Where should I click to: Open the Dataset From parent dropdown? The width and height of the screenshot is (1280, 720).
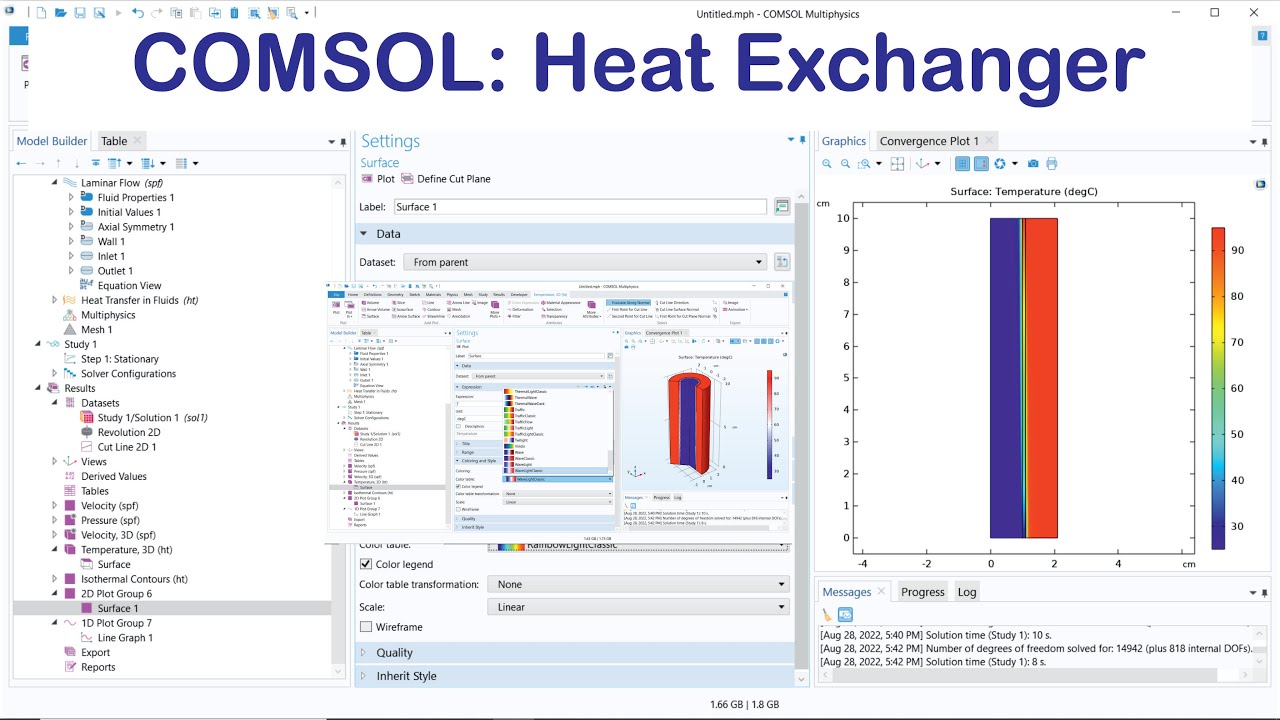pos(585,262)
